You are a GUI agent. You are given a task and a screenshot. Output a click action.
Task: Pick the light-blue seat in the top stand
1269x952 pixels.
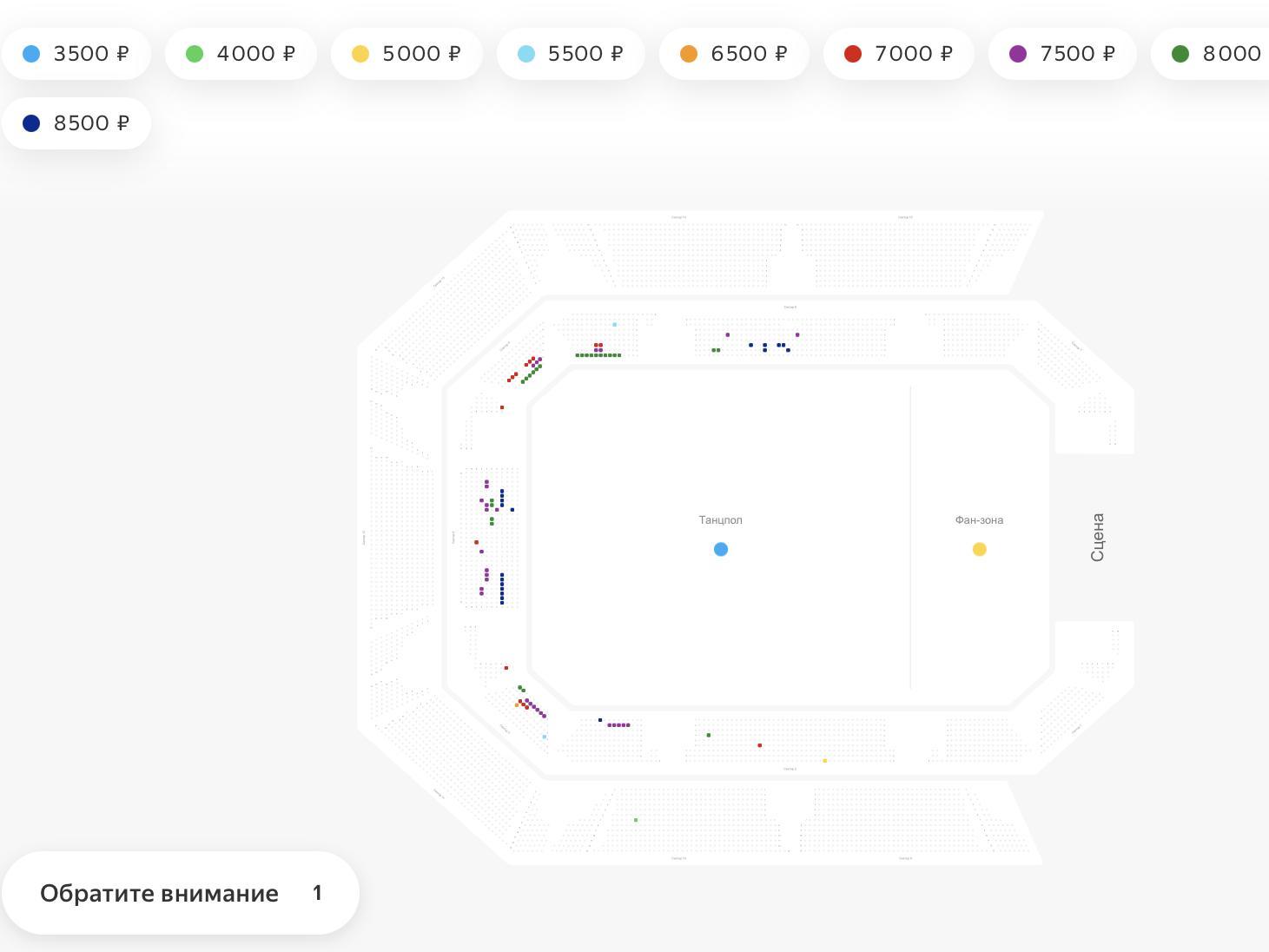(x=614, y=325)
